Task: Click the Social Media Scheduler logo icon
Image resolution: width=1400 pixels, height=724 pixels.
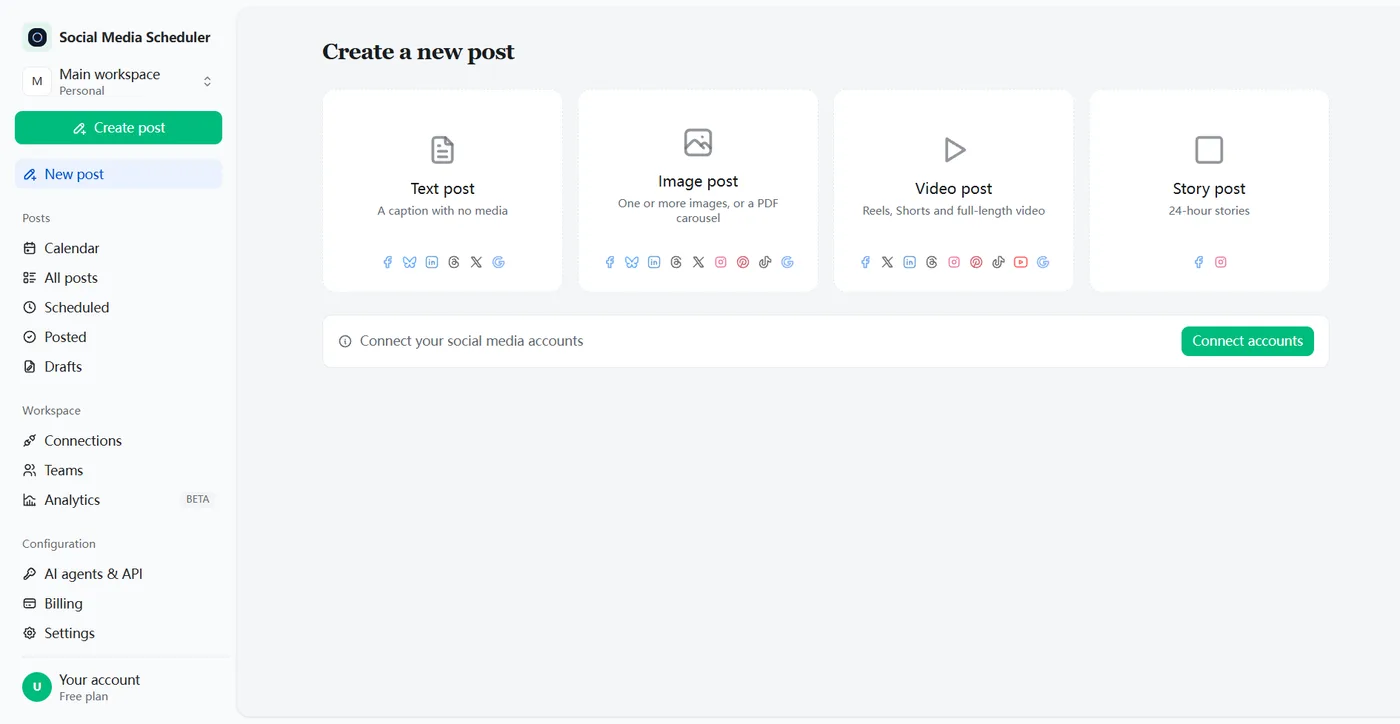Action: tap(37, 37)
